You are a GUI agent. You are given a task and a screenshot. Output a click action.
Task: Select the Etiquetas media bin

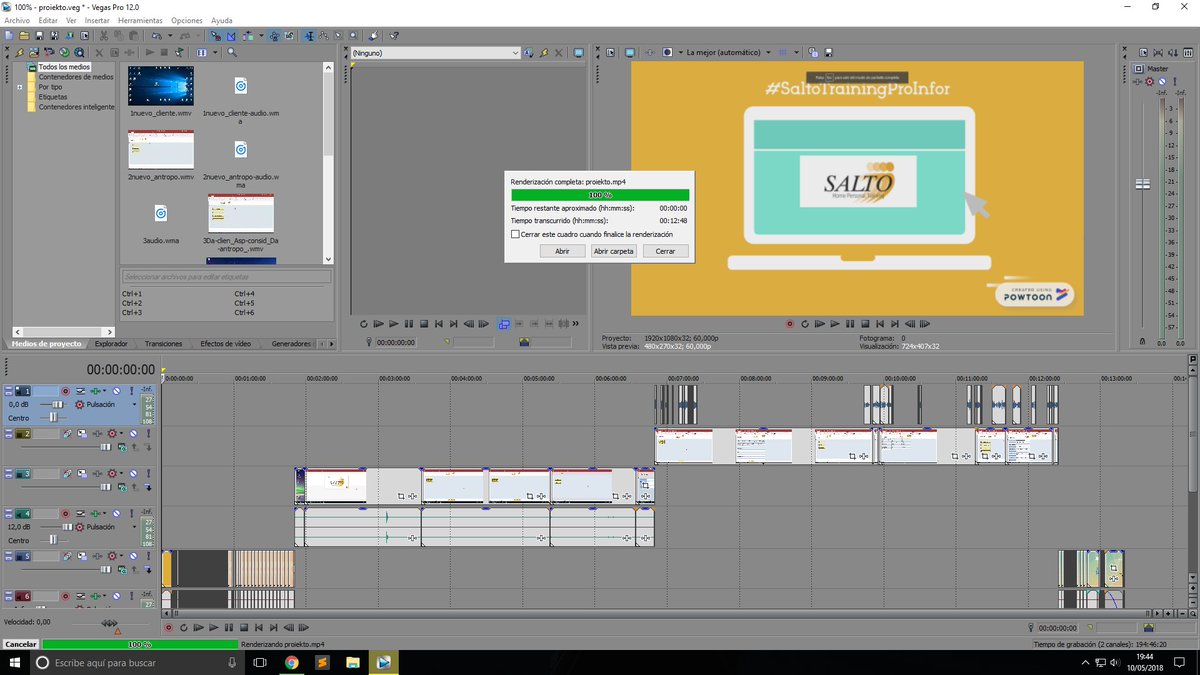(x=53, y=97)
